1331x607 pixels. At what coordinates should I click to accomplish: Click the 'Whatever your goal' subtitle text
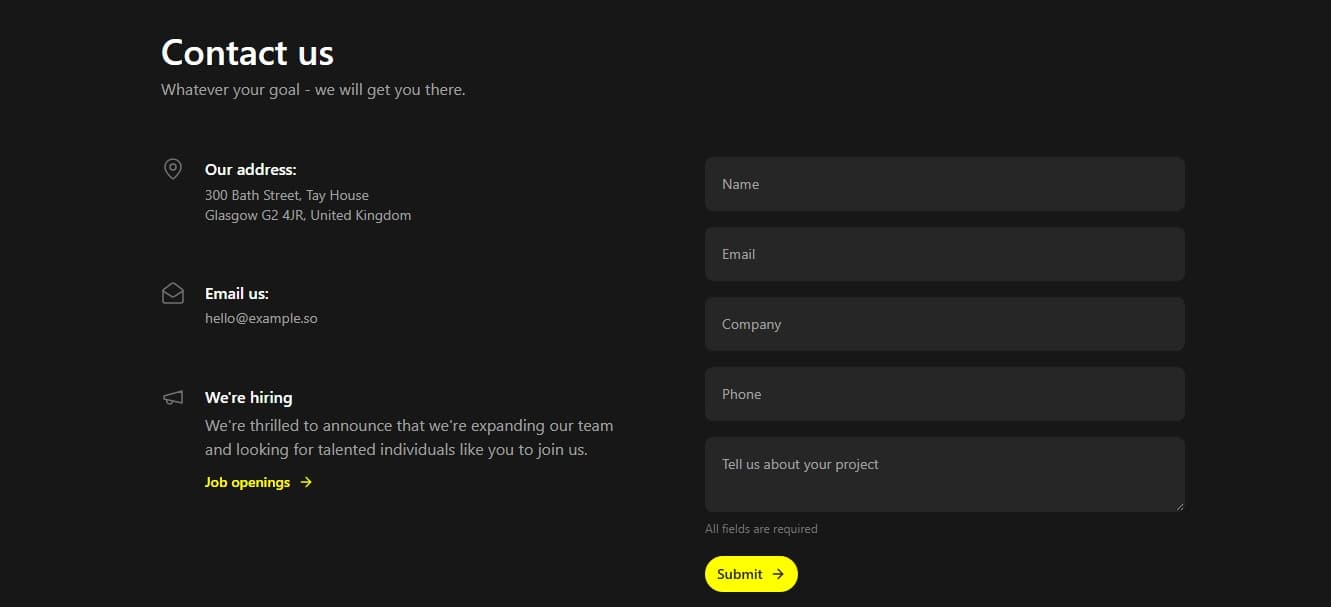(313, 90)
